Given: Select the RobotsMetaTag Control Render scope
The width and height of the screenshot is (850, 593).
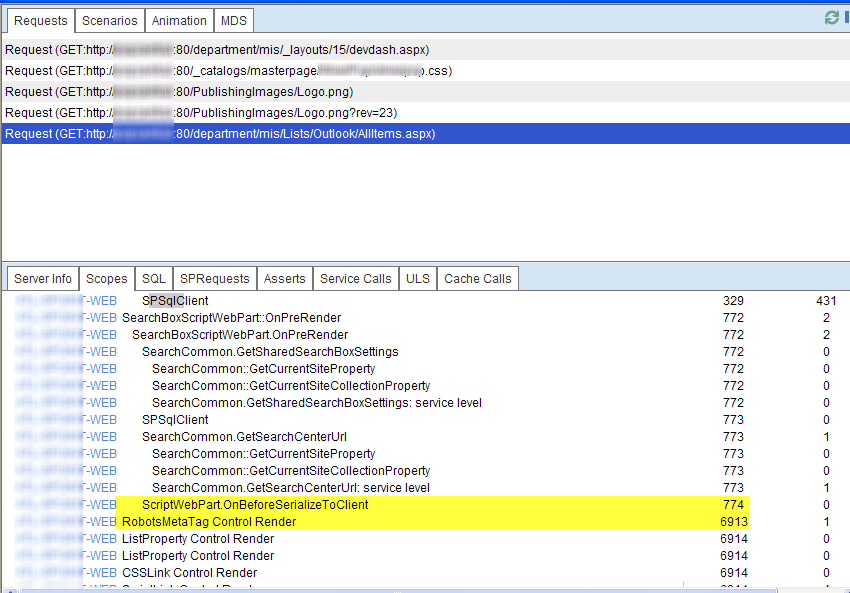Looking at the screenshot, I should pyautogui.click(x=209, y=522).
